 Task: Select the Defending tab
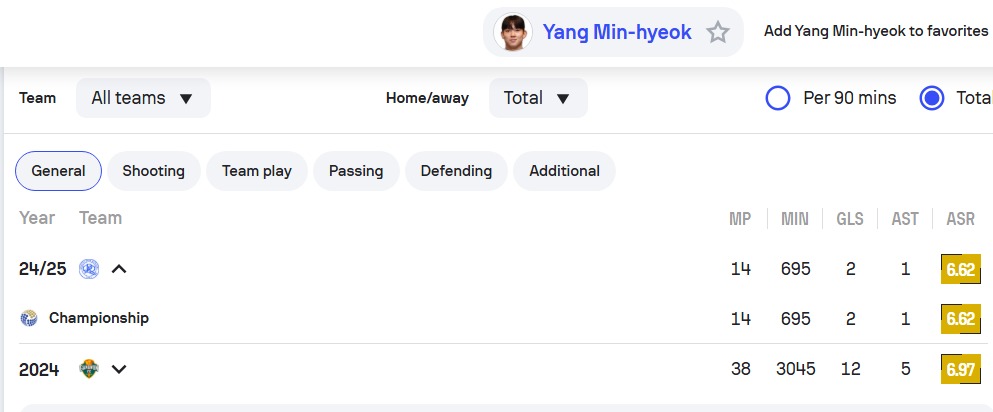[x=456, y=171]
